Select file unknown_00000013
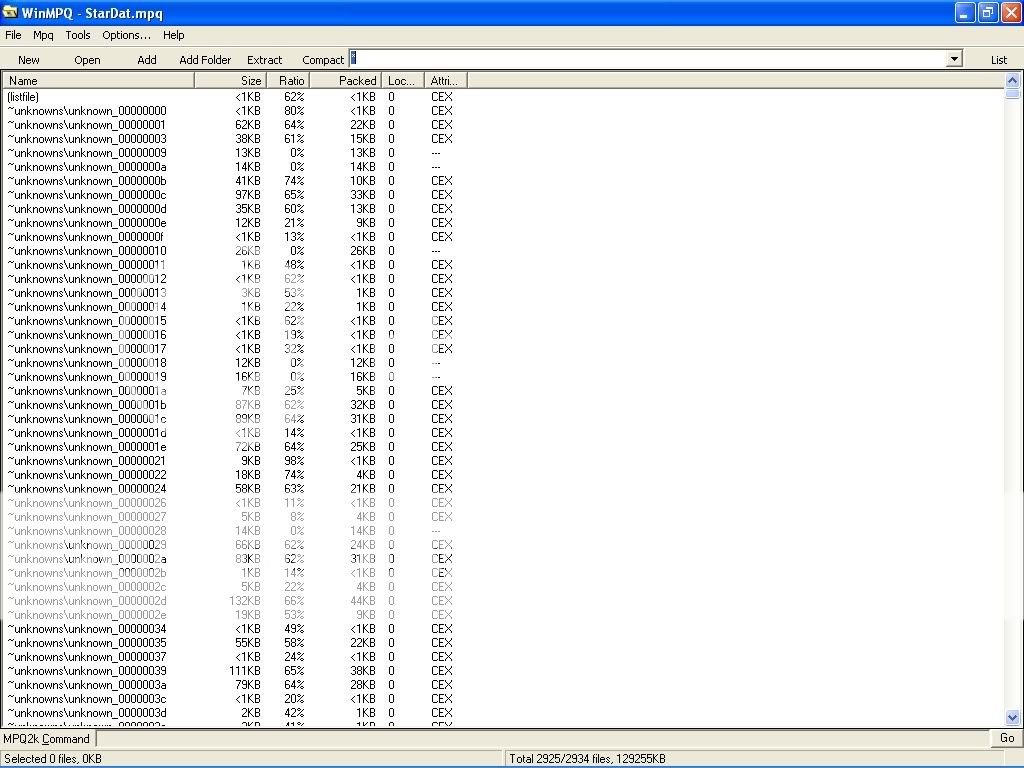 [87, 293]
